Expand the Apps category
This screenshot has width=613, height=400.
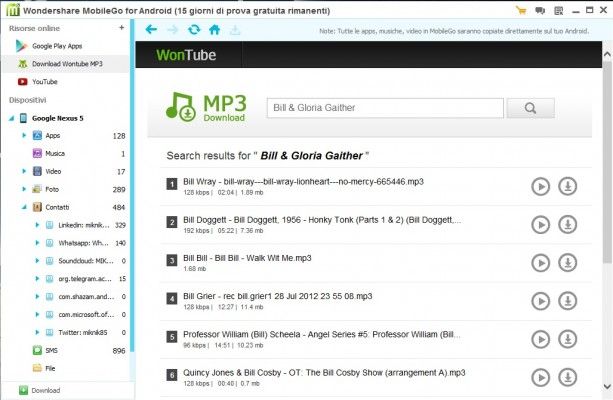[x=24, y=135]
